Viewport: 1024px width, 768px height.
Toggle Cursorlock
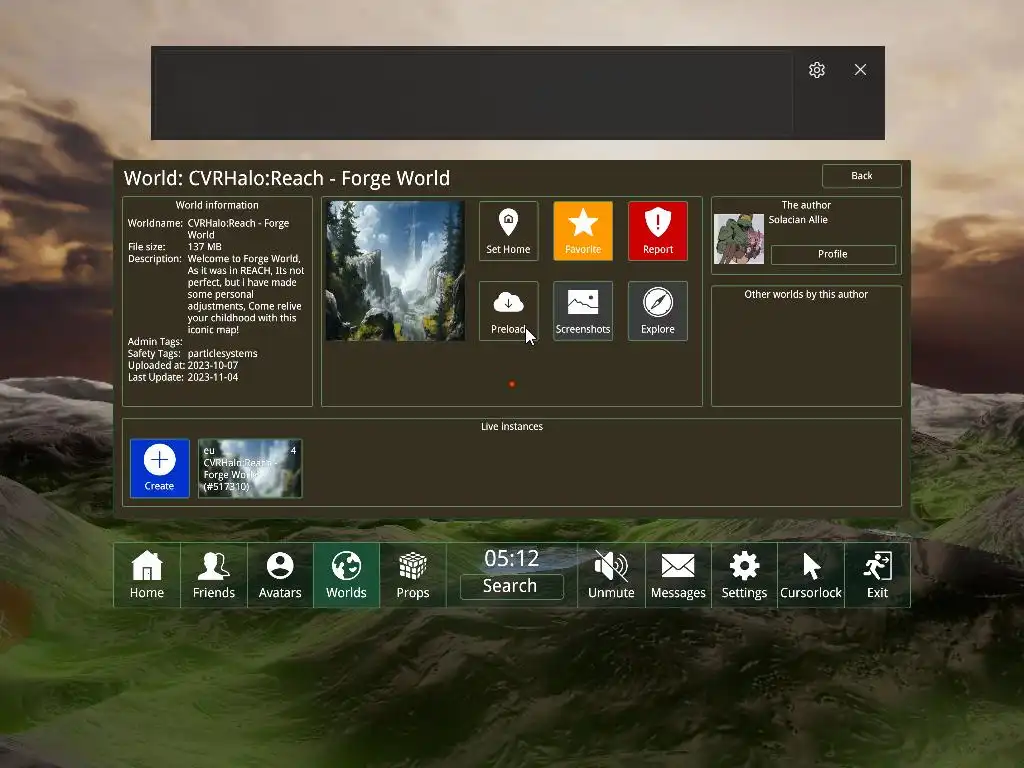811,575
